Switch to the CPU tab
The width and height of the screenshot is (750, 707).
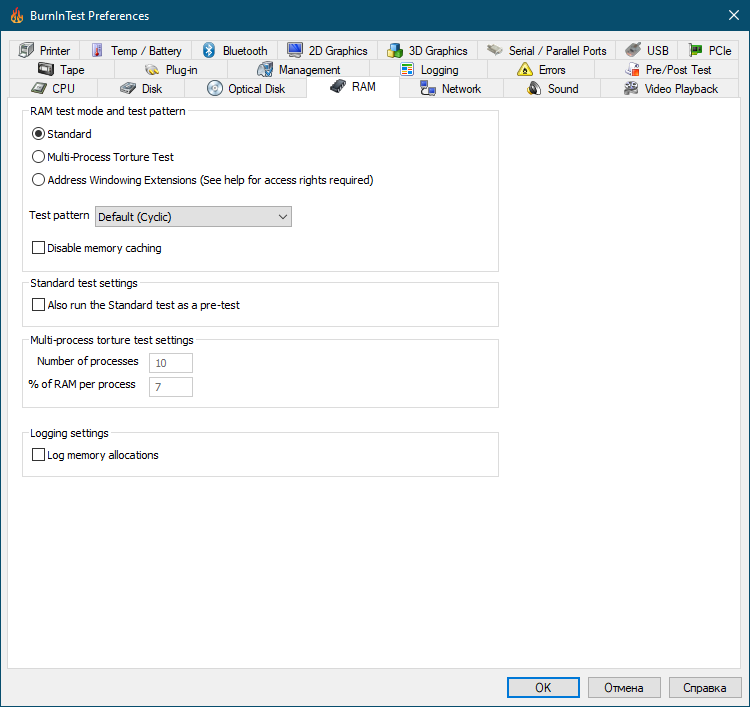tap(53, 89)
